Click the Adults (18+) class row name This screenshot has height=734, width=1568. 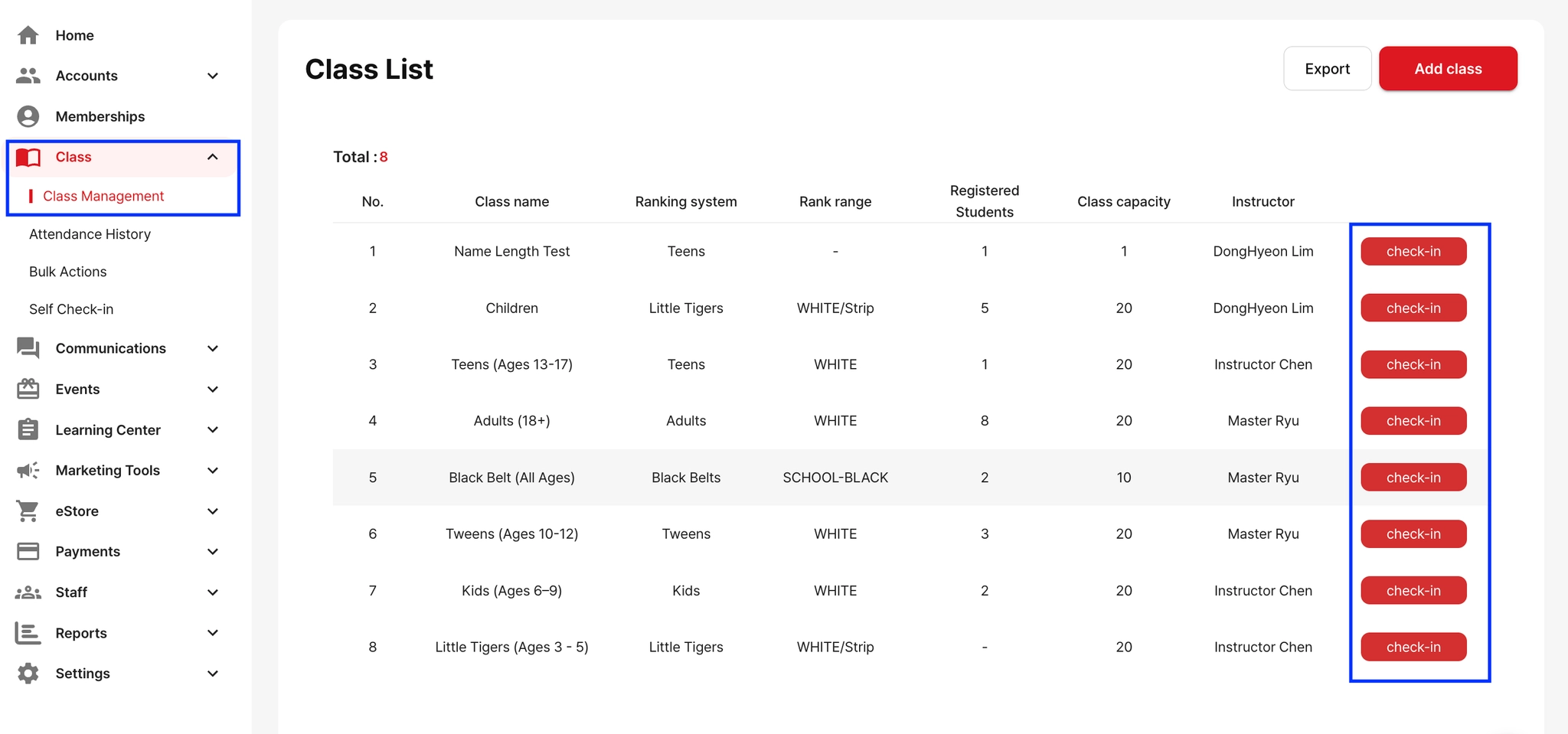[511, 421]
